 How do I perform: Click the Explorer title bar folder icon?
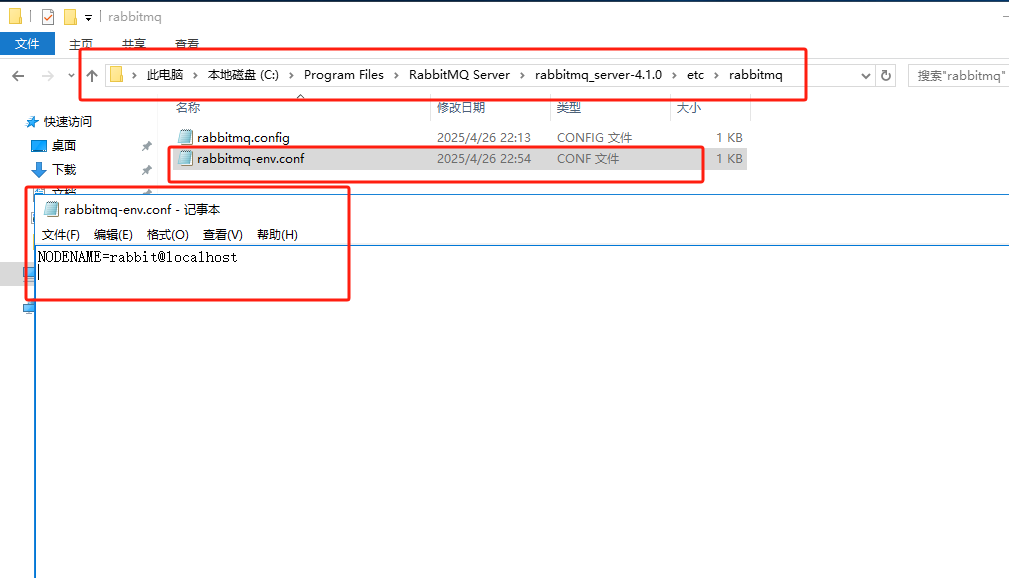pyautogui.click(x=15, y=16)
